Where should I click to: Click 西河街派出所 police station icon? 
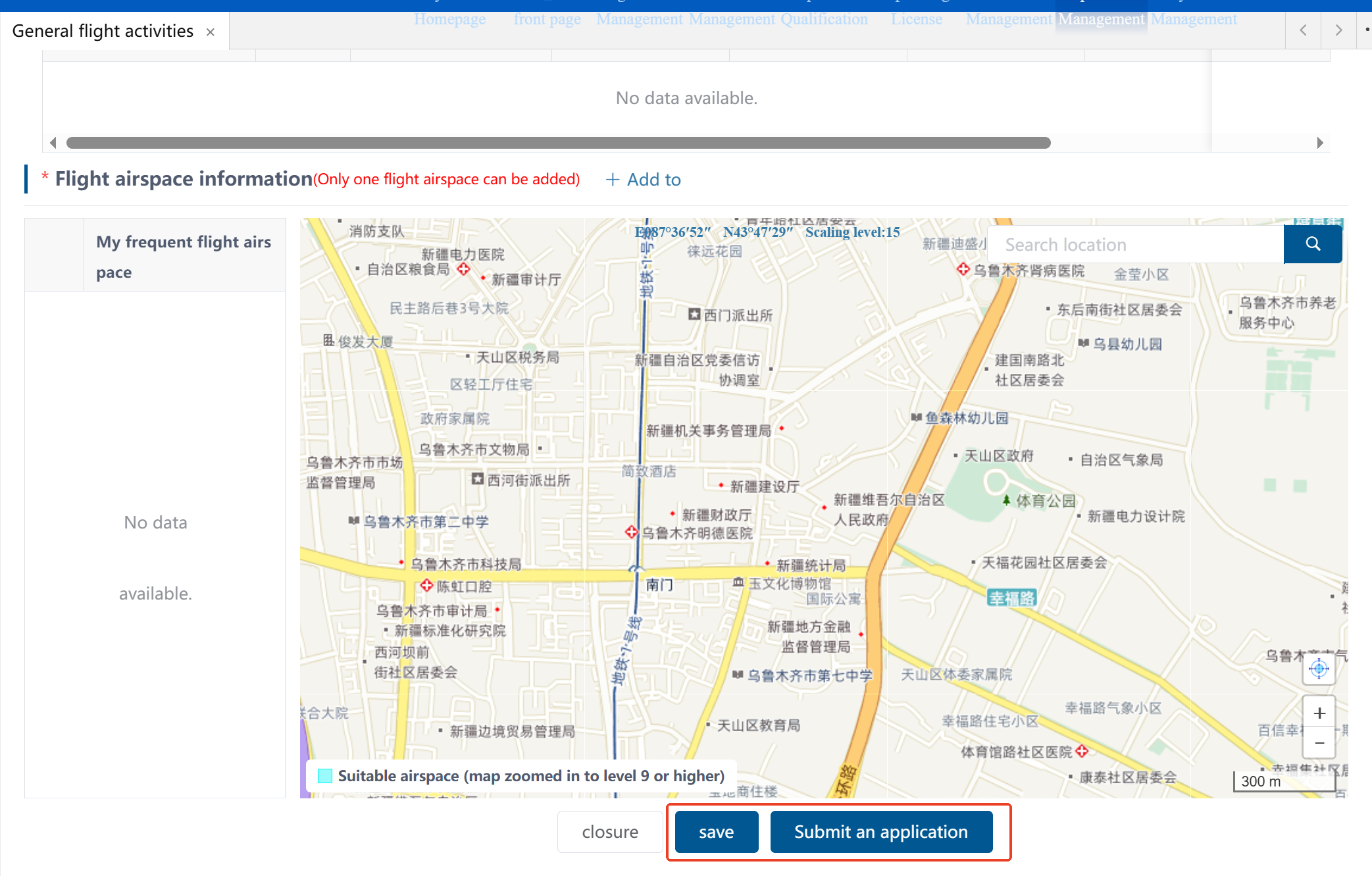pos(478,478)
